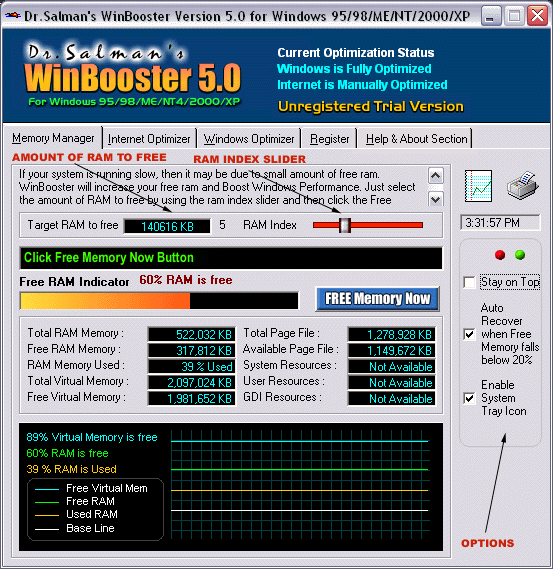Toggle Auto Recover when Free Memory falls checkbox
553x569 pixels.
click(469, 334)
